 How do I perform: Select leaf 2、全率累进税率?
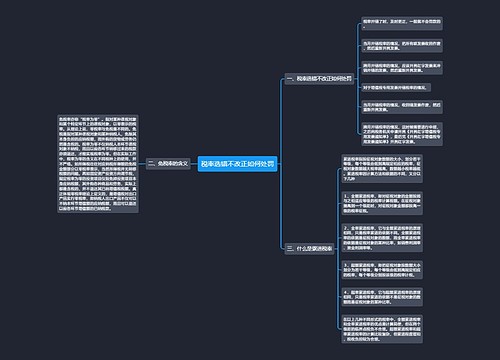click(x=382, y=238)
